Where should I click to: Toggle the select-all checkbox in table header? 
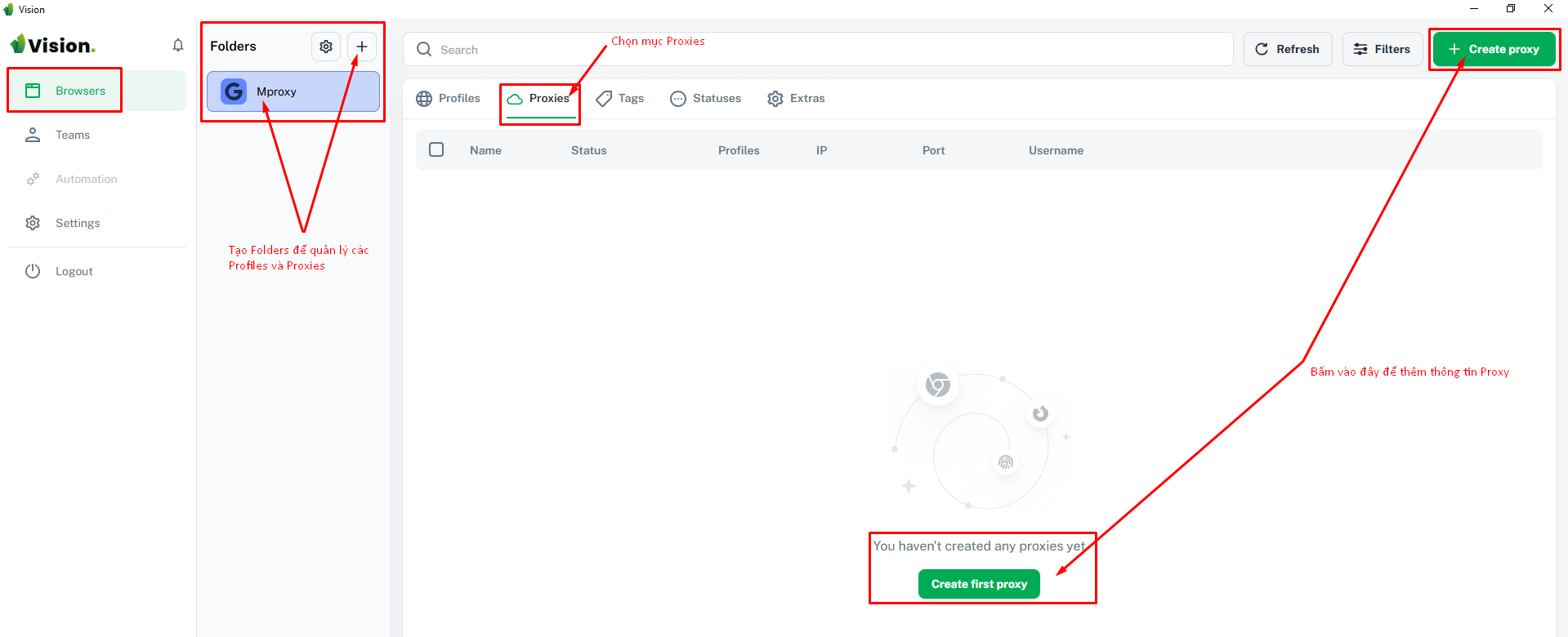coord(436,149)
